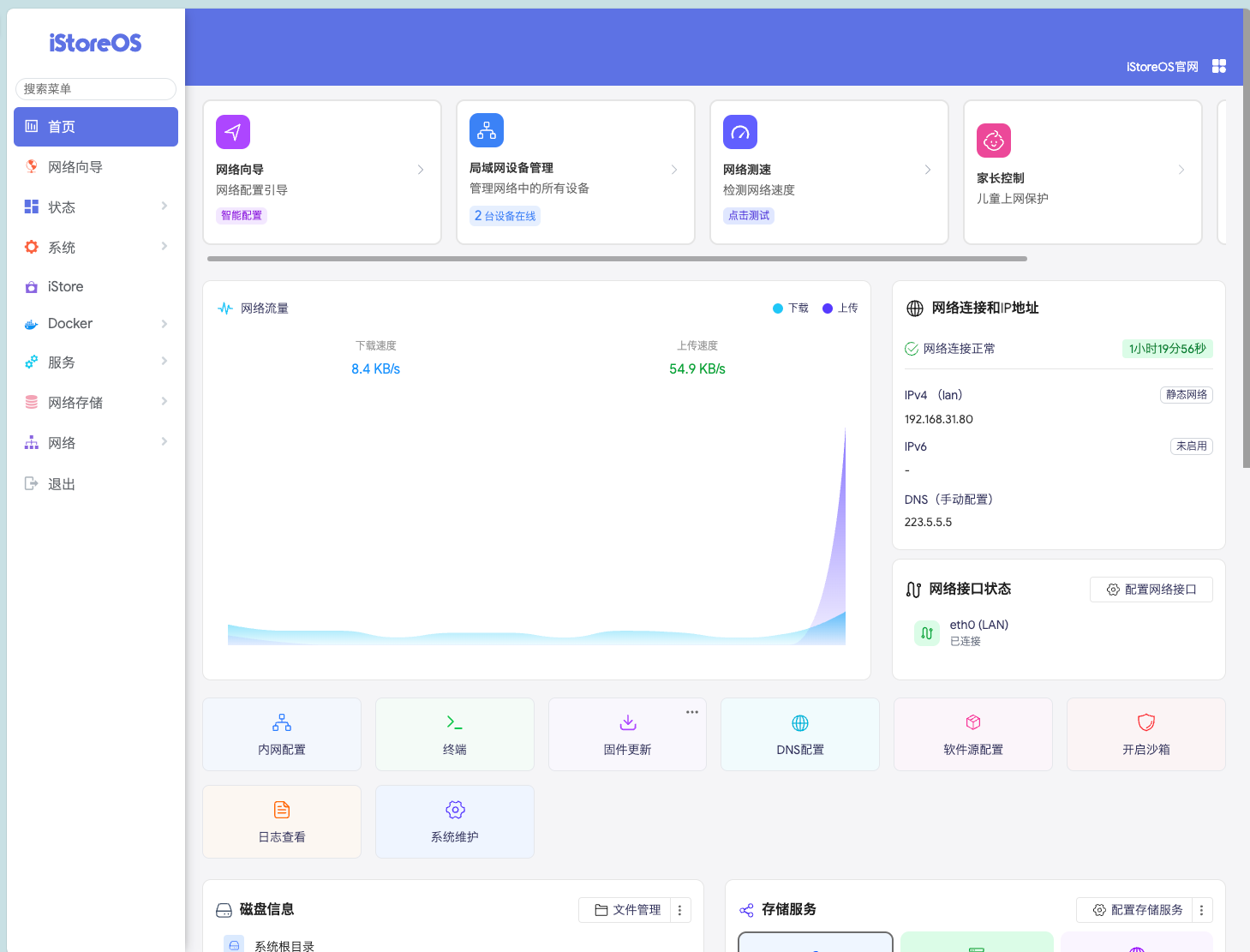The height and width of the screenshot is (952, 1250).
Task: Click the 配置网络接口 button
Action: tap(1151, 590)
